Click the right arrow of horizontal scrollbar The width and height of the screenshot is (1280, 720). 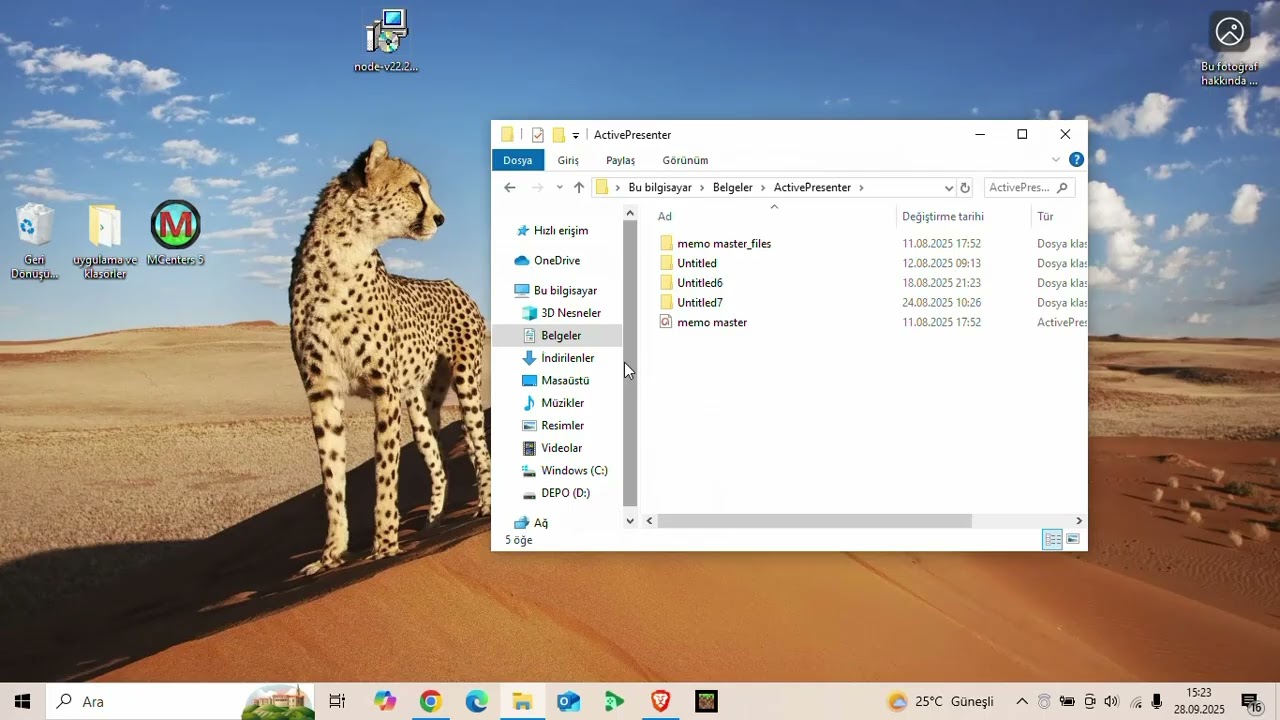1079,521
